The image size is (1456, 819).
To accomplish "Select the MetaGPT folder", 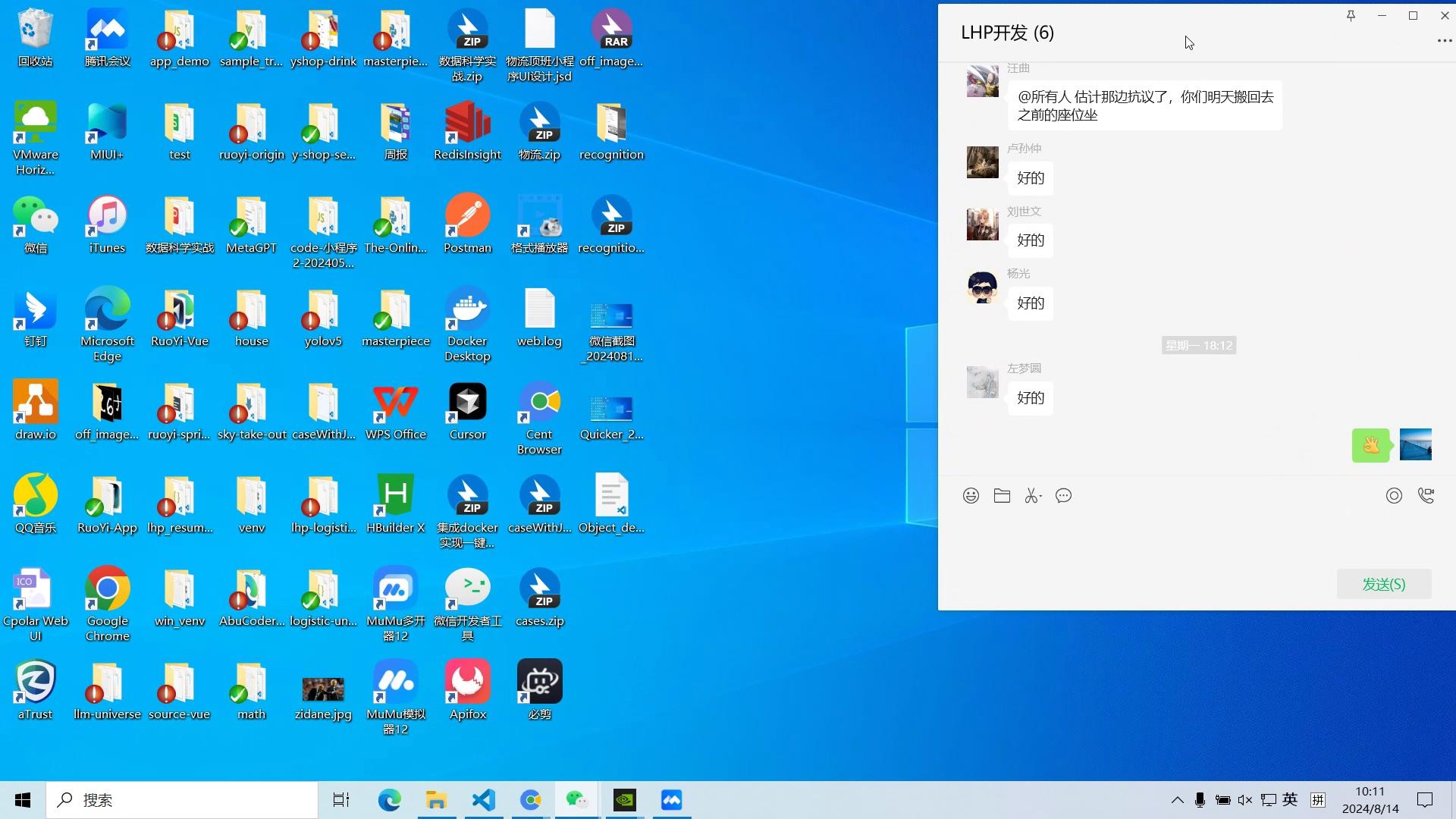I will coord(251,224).
